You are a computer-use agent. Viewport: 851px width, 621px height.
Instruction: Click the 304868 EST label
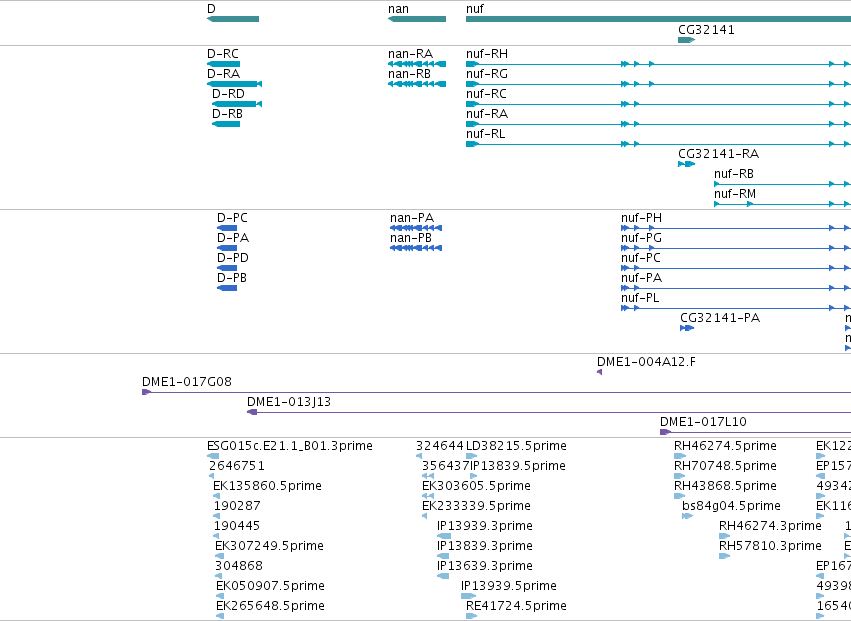tap(239, 566)
